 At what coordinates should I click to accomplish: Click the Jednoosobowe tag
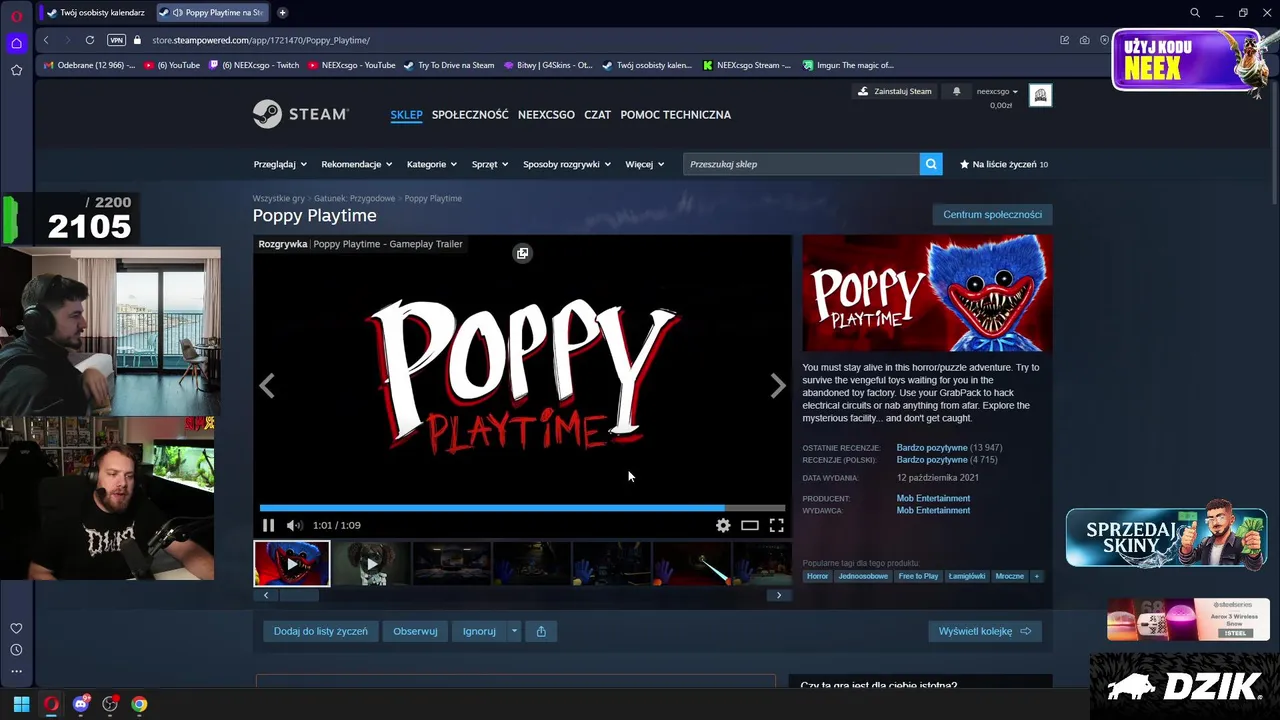coord(863,576)
